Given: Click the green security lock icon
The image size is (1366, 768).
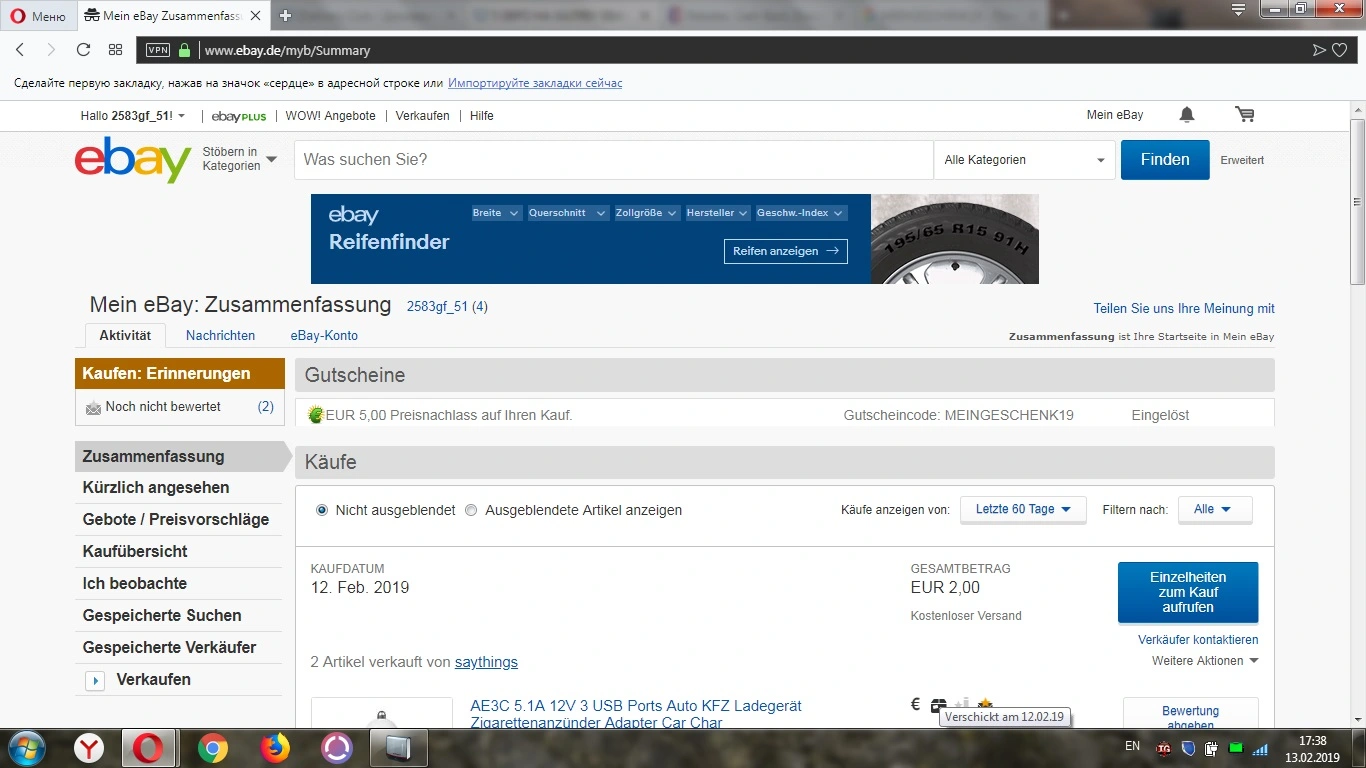Looking at the screenshot, I should point(184,50).
